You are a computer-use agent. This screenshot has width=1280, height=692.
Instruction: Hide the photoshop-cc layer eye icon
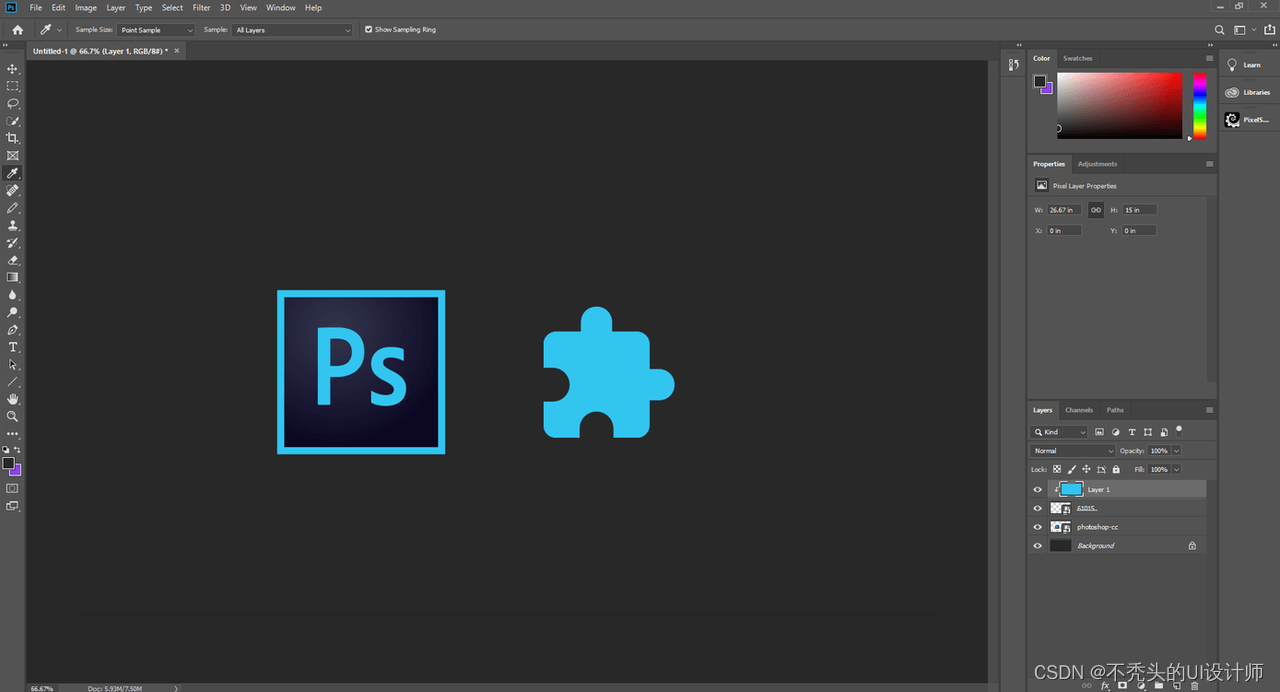[x=1037, y=527]
